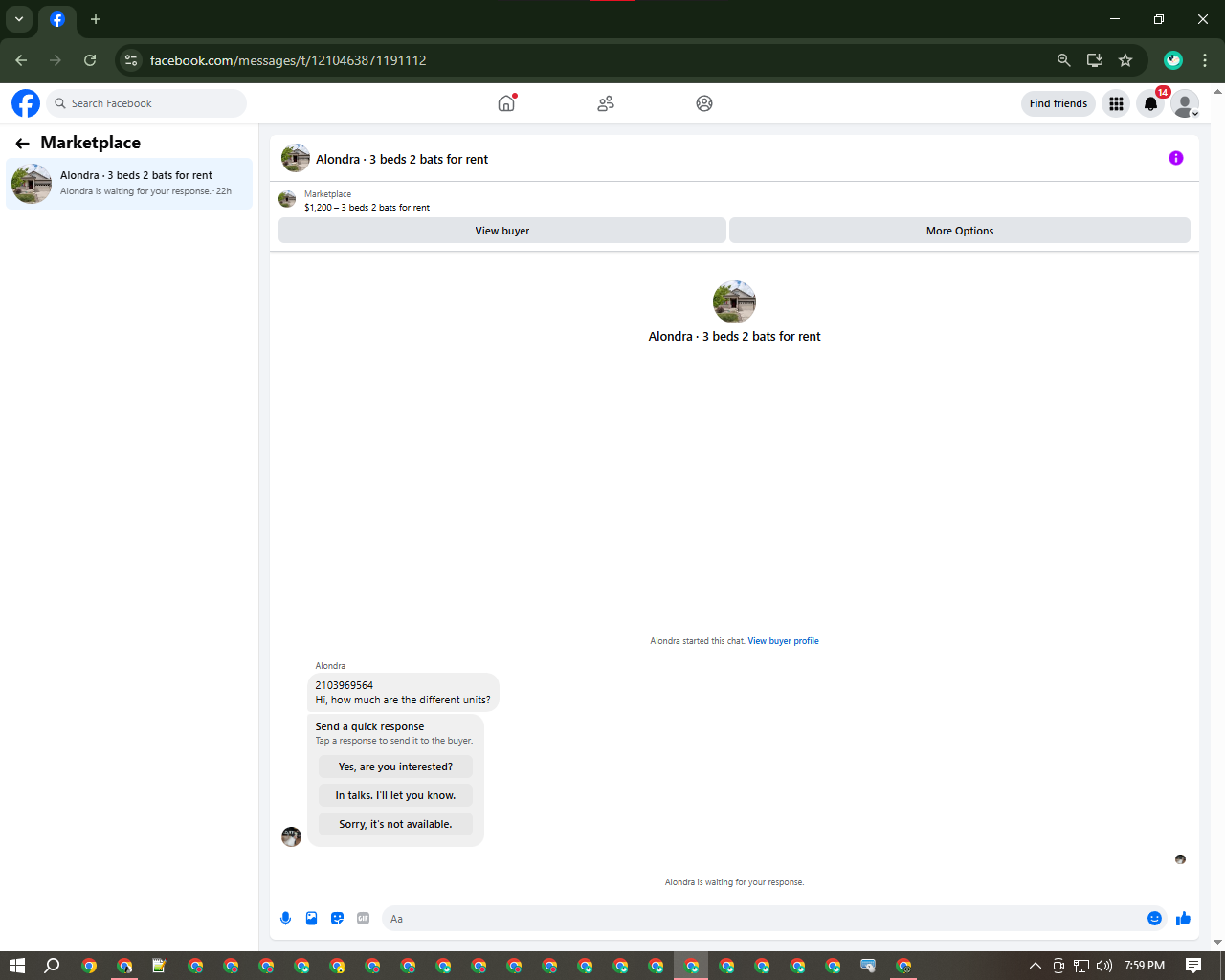
Task: Click the More Options button
Action: (x=960, y=231)
